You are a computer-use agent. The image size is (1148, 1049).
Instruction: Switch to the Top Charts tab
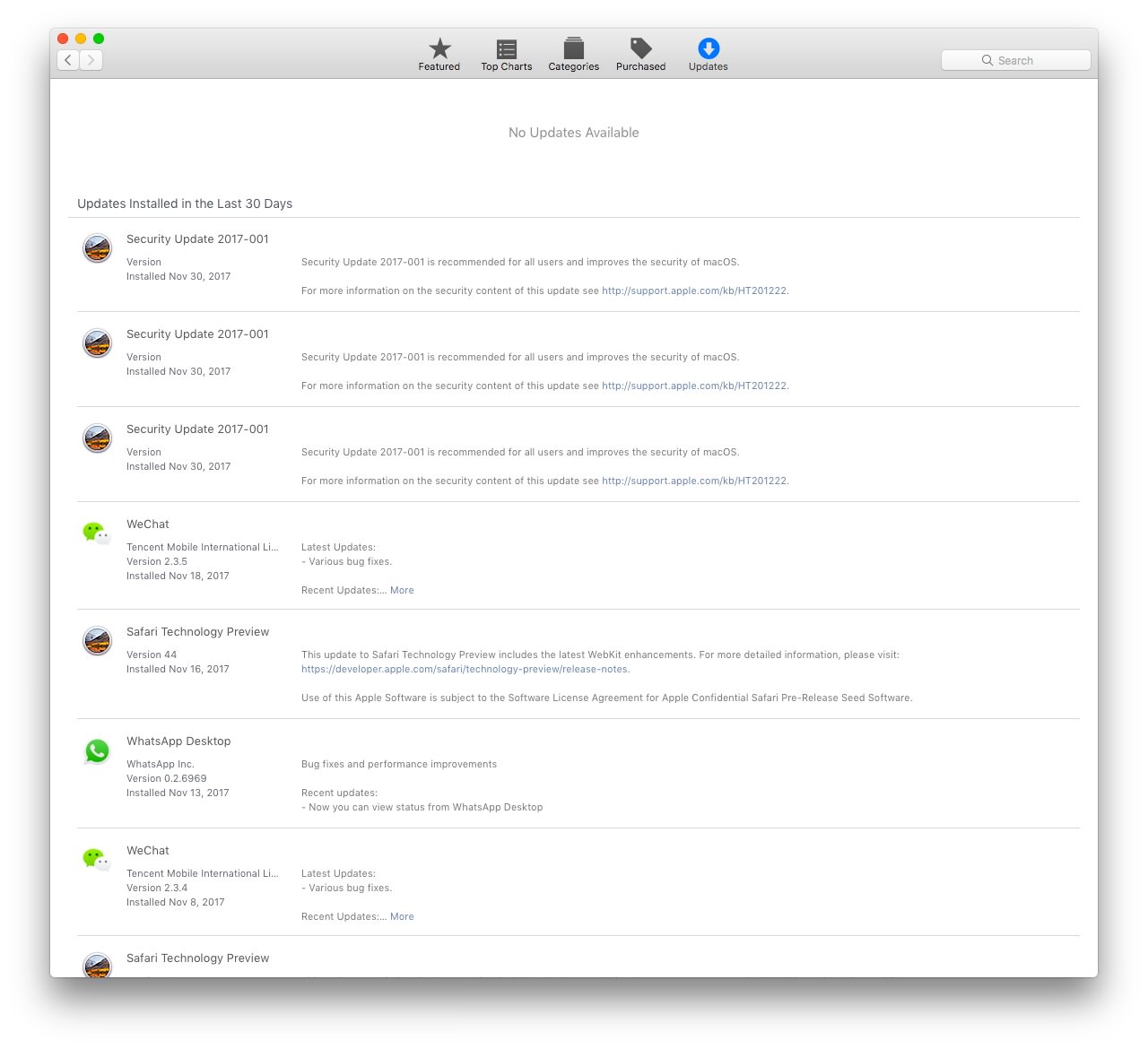tap(507, 55)
